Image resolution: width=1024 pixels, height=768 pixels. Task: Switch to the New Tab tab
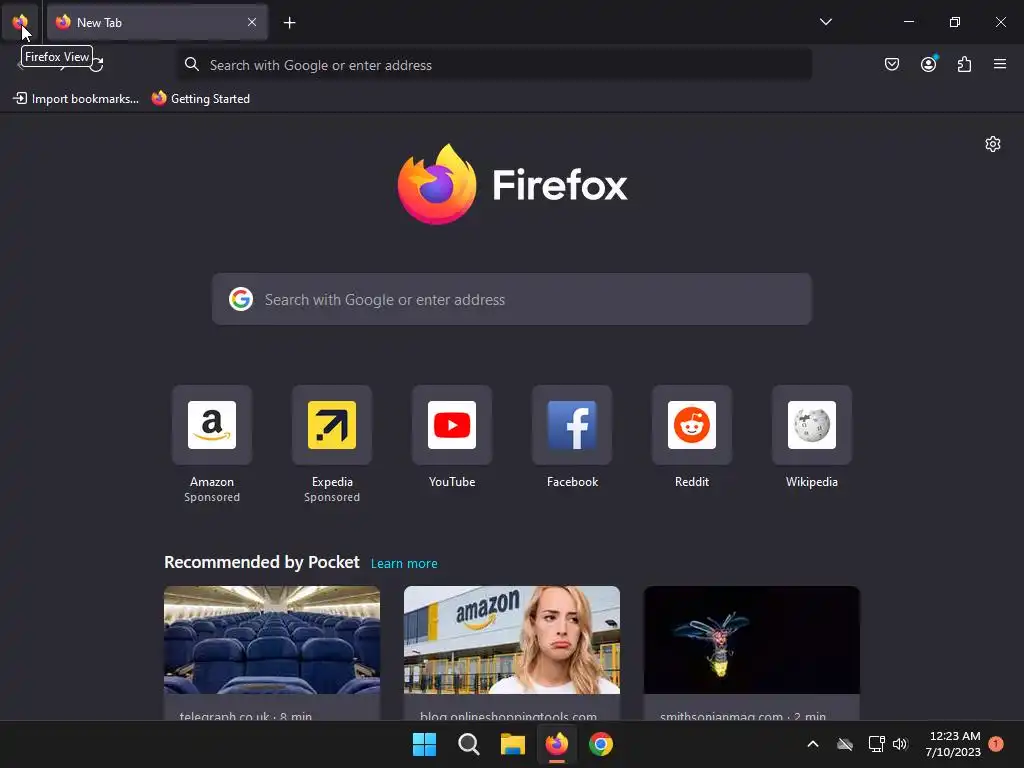157,22
